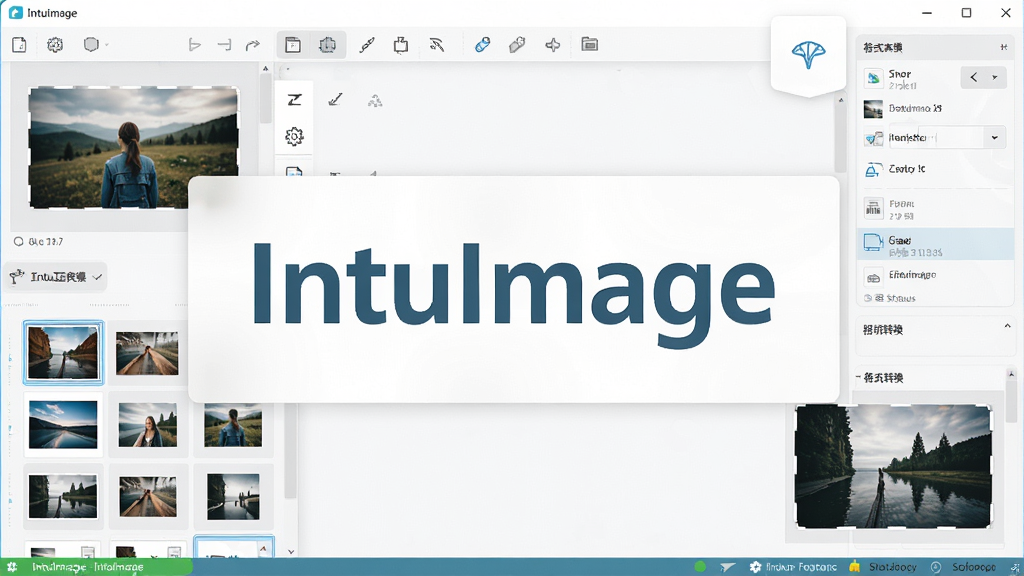Viewport: 1024px width, 576px height.
Task: Click the dotted triangle icon beside the arrow
Action: pyautogui.click(x=375, y=101)
